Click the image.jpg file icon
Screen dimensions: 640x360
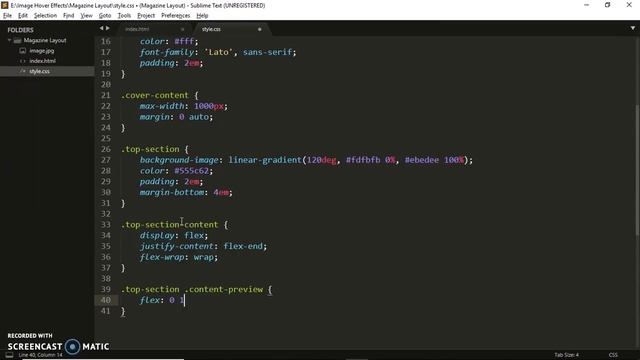pyautogui.click(x=22, y=51)
